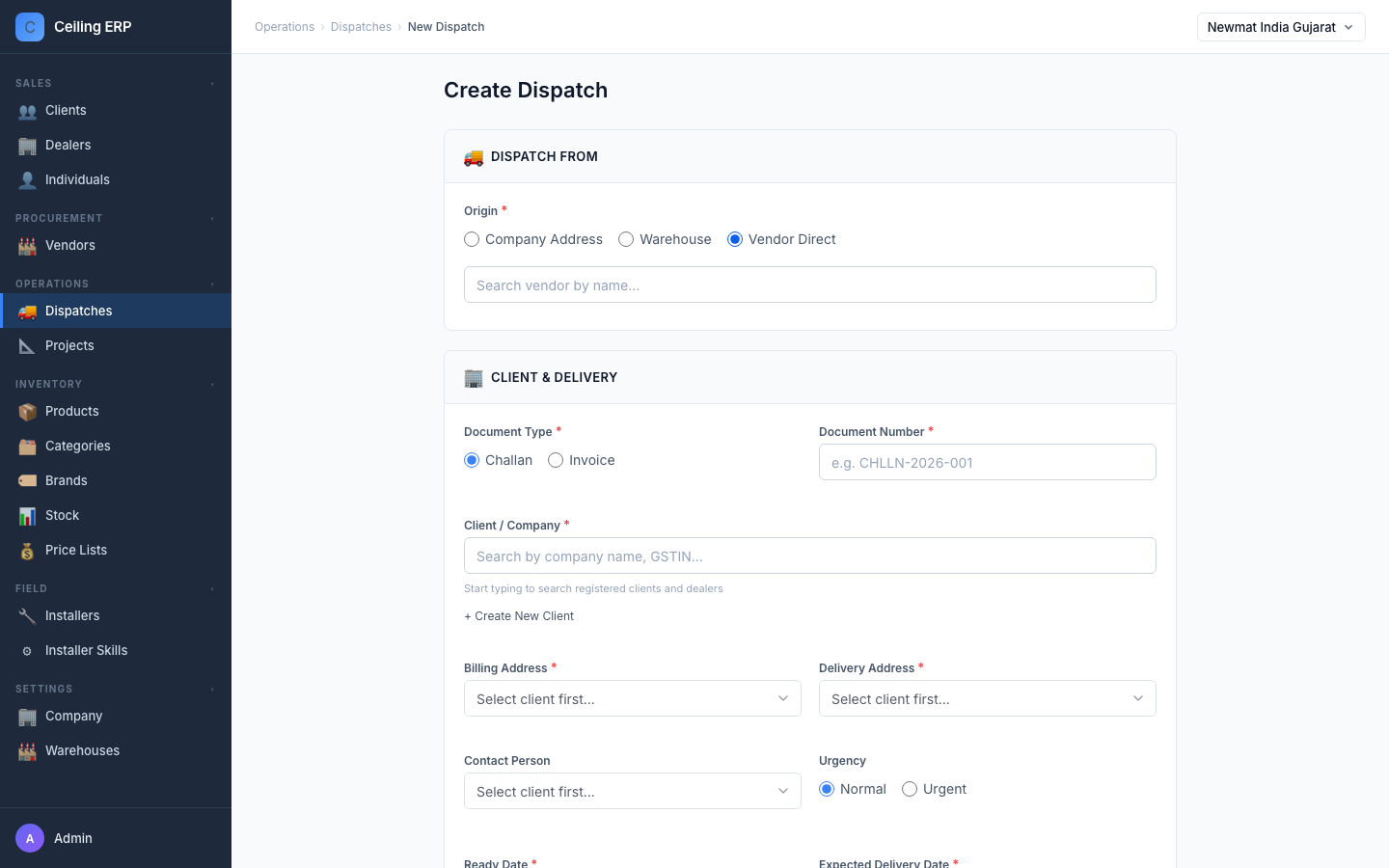Focus the Client / Company search field
Screen dimensions: 1389x868
point(810,556)
